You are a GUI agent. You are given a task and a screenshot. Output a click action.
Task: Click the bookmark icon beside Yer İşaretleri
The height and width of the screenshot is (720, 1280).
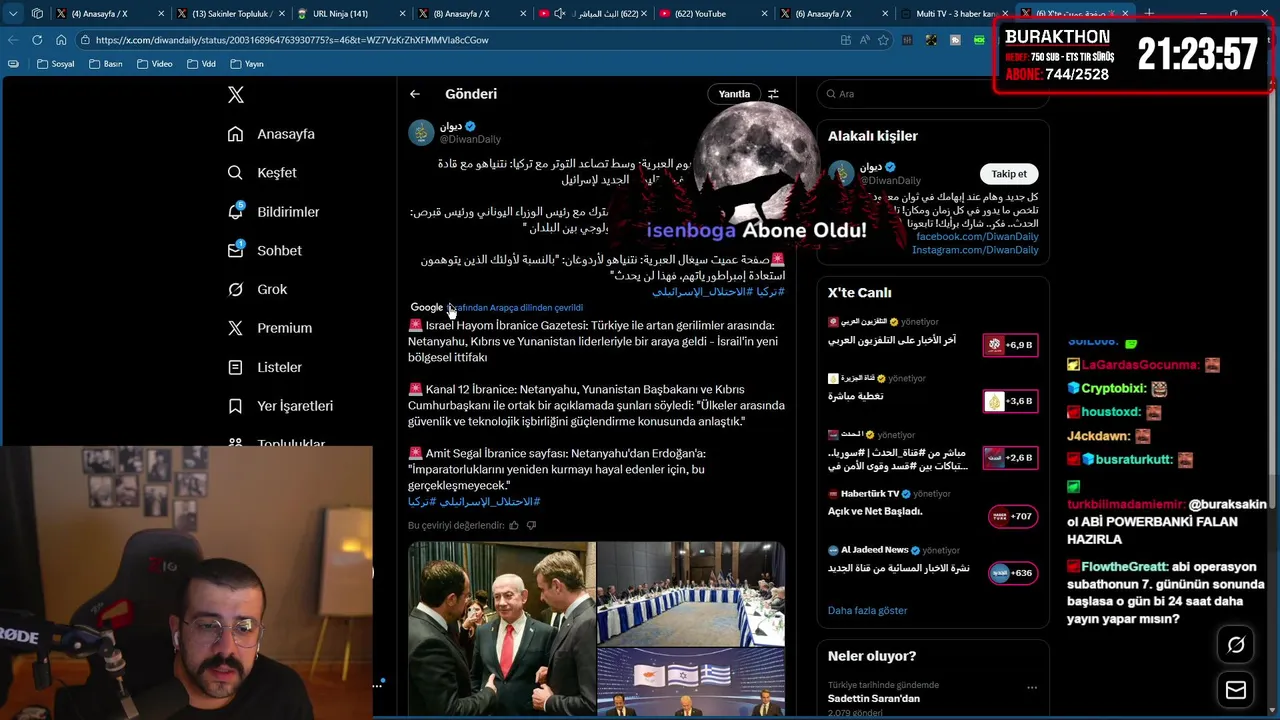point(235,406)
